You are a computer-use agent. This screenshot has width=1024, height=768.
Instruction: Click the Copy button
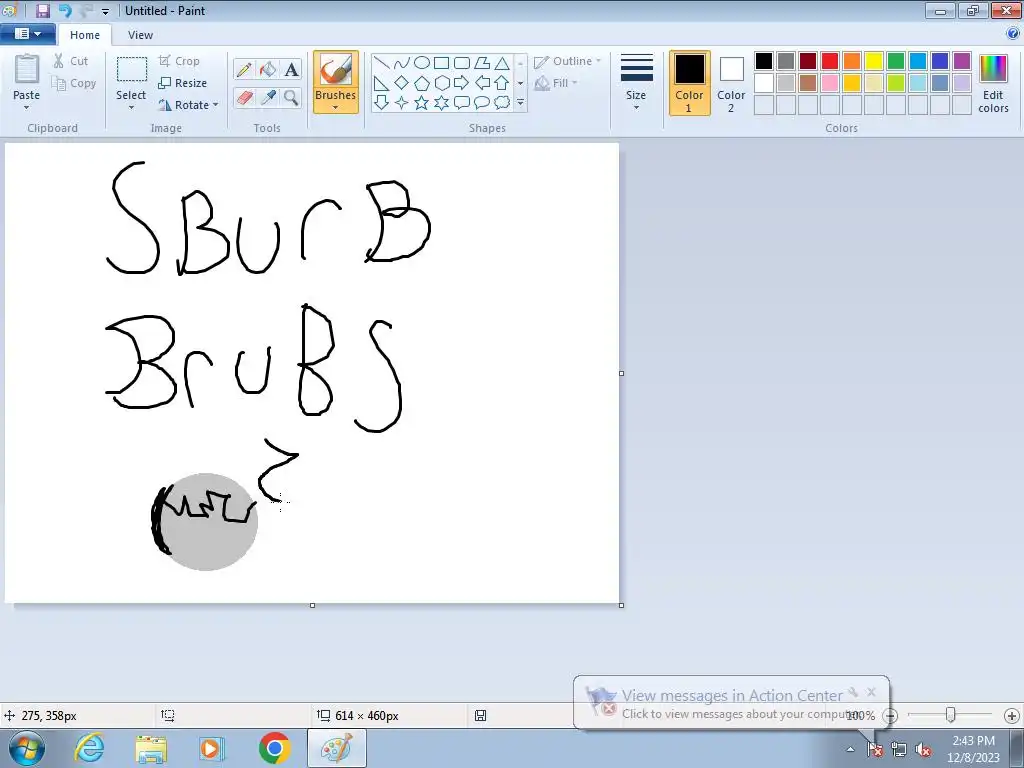[x=74, y=83]
